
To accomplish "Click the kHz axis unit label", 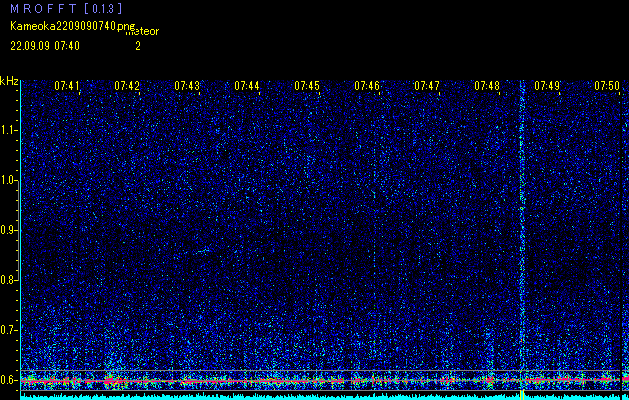I will pos(9,81).
